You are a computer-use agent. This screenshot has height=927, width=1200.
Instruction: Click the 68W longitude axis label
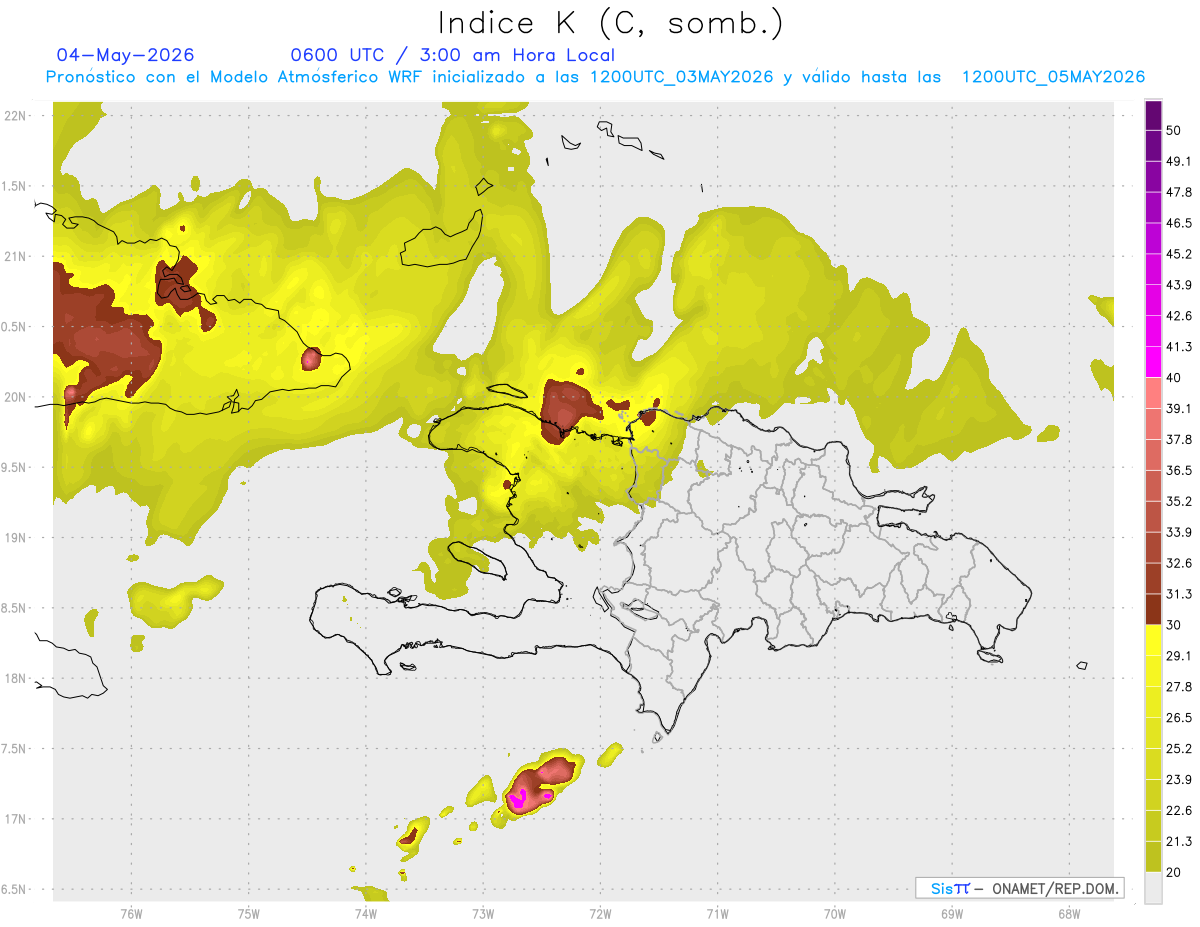[1069, 913]
